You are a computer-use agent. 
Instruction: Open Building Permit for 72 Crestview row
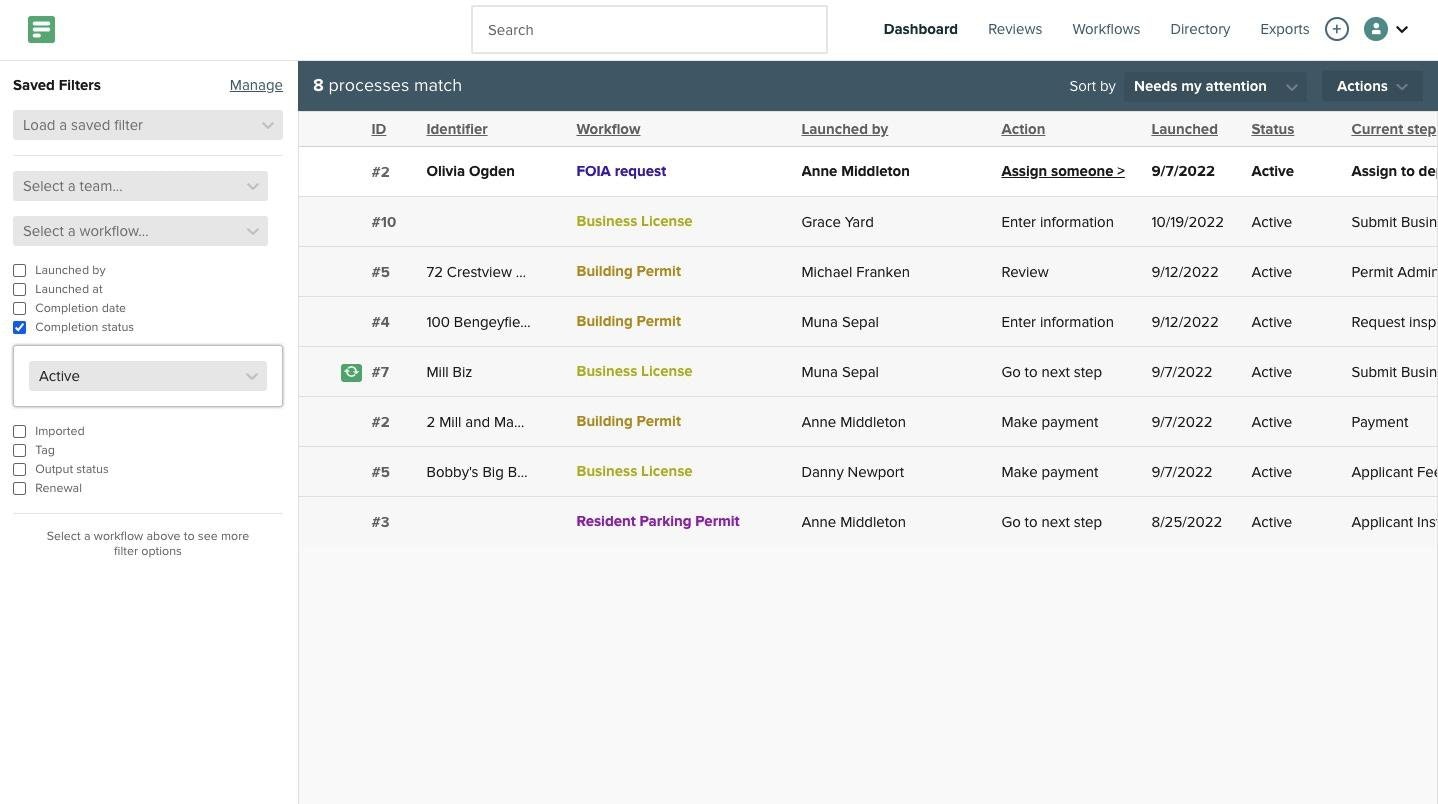pyautogui.click(x=628, y=271)
